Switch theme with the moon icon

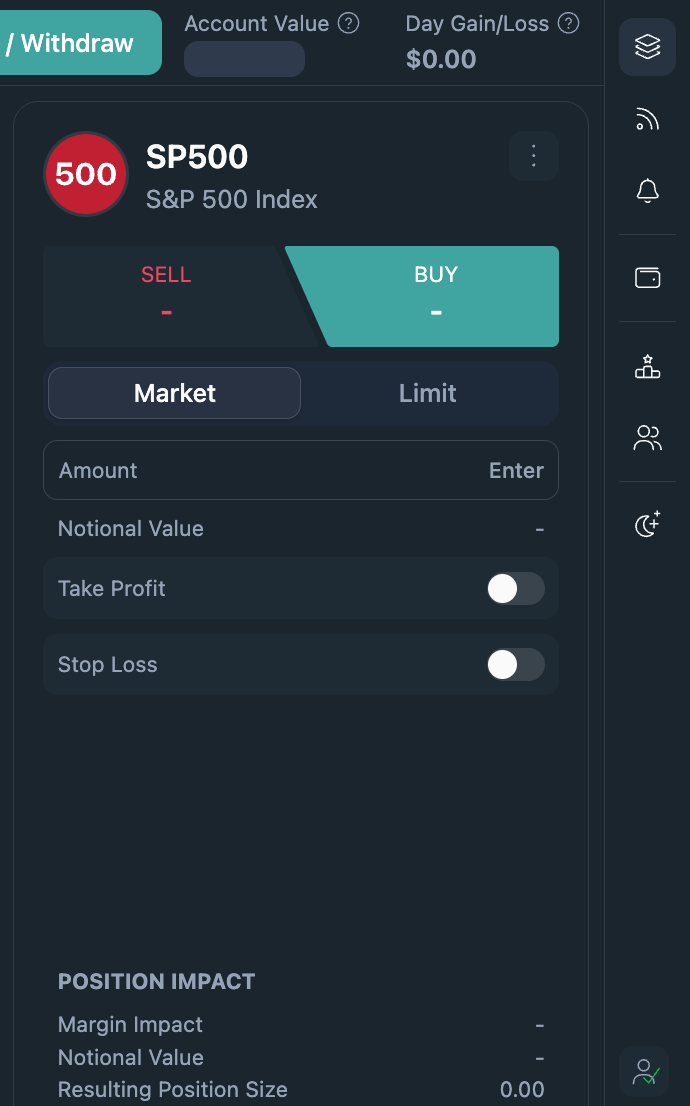point(647,524)
